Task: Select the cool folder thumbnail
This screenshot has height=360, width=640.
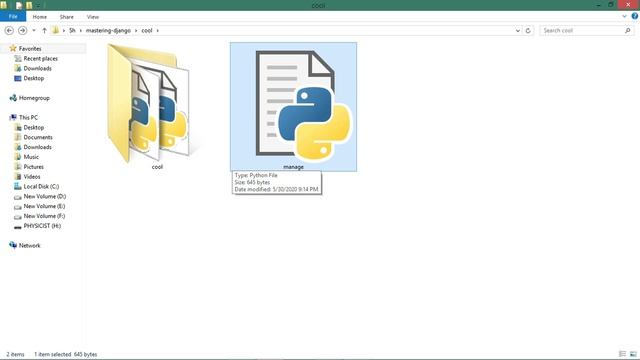Action: tap(149, 103)
